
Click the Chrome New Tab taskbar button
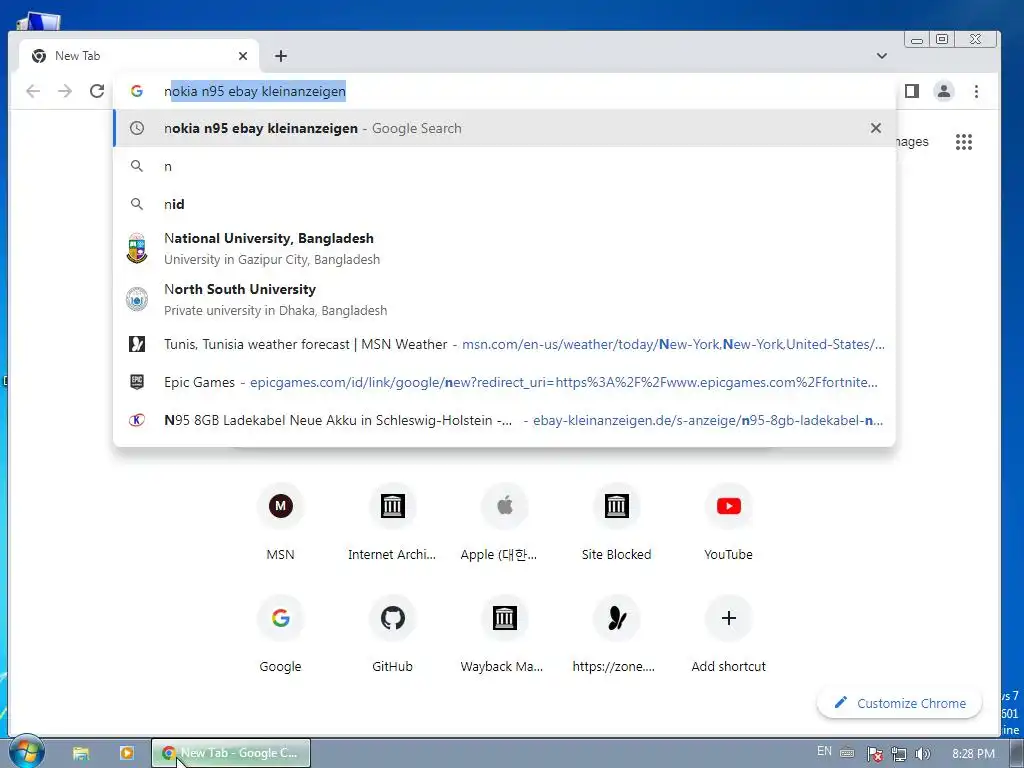pyautogui.click(x=231, y=753)
